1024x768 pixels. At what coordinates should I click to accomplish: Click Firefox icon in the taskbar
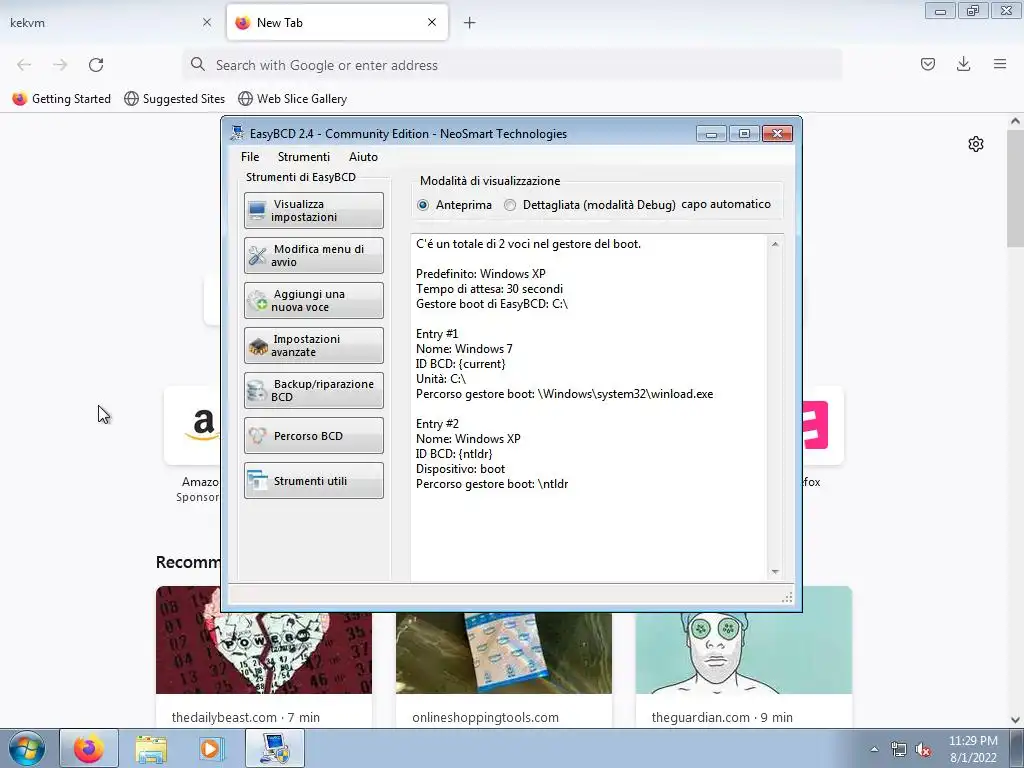(x=89, y=748)
